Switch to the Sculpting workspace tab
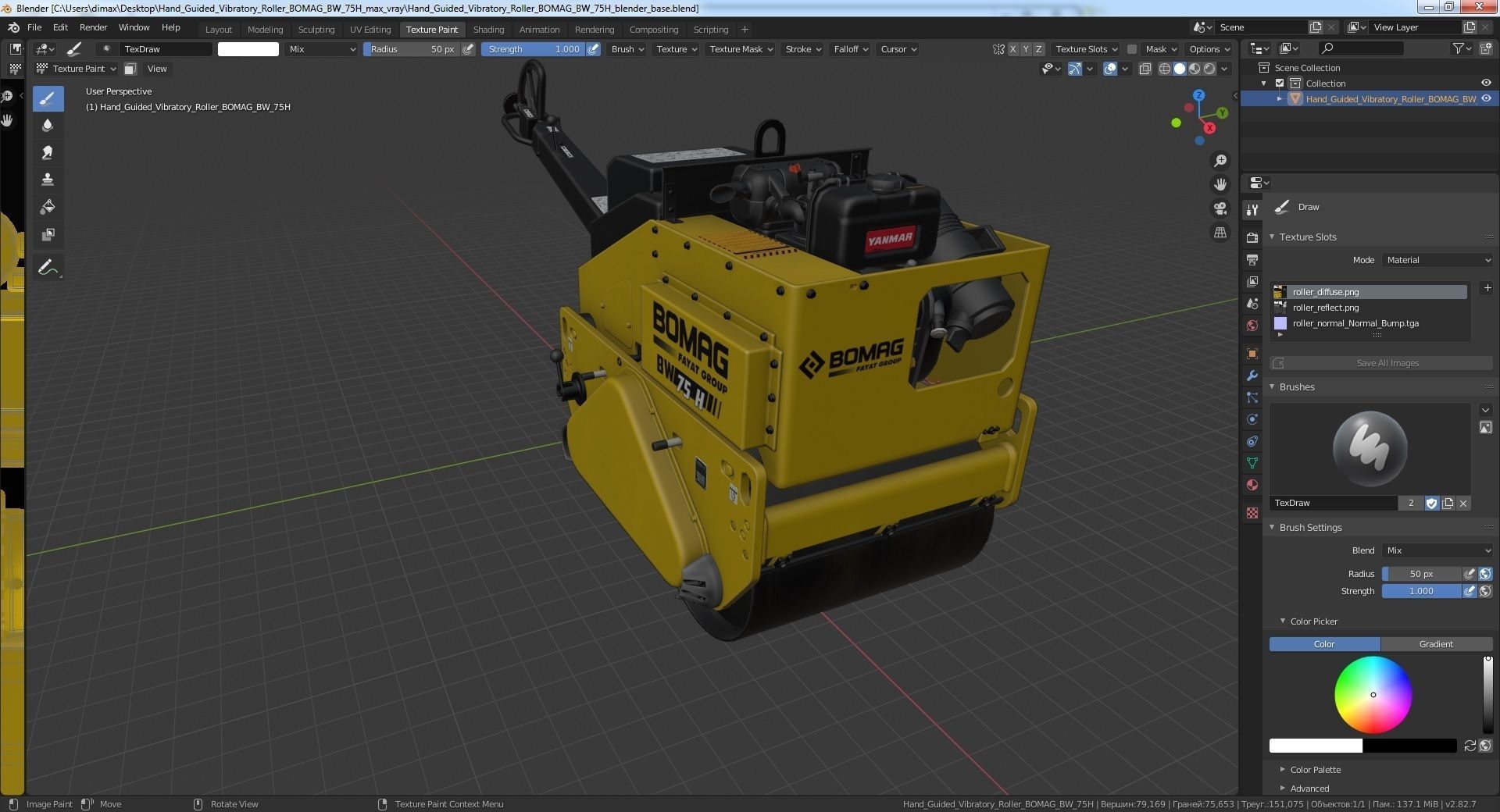 (316, 30)
